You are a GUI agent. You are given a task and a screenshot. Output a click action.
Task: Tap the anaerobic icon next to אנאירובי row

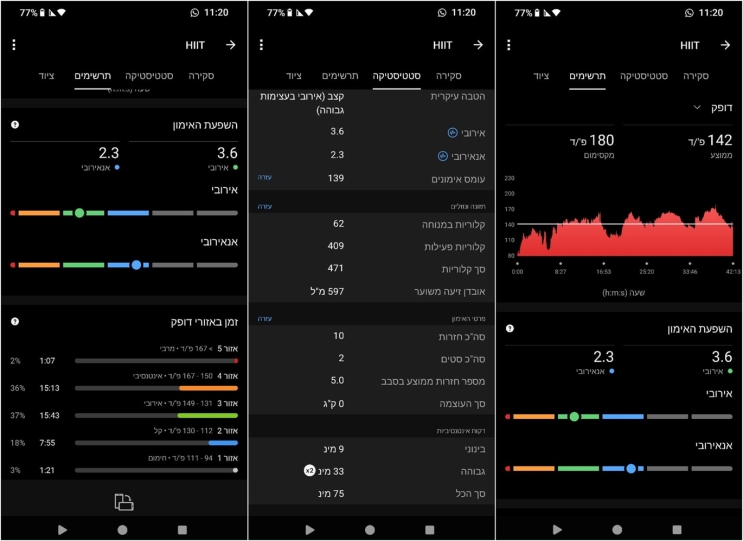click(442, 155)
